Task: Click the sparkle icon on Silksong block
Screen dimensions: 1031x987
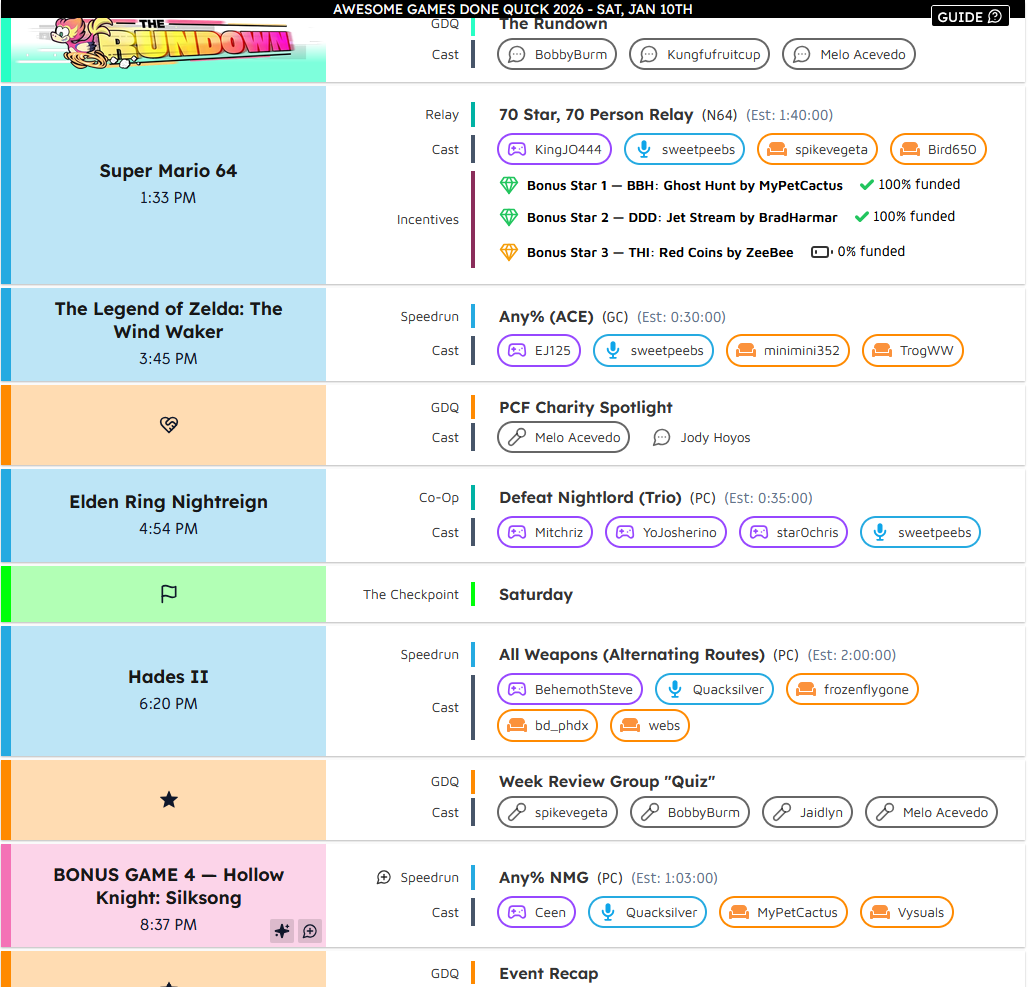Action: click(282, 931)
